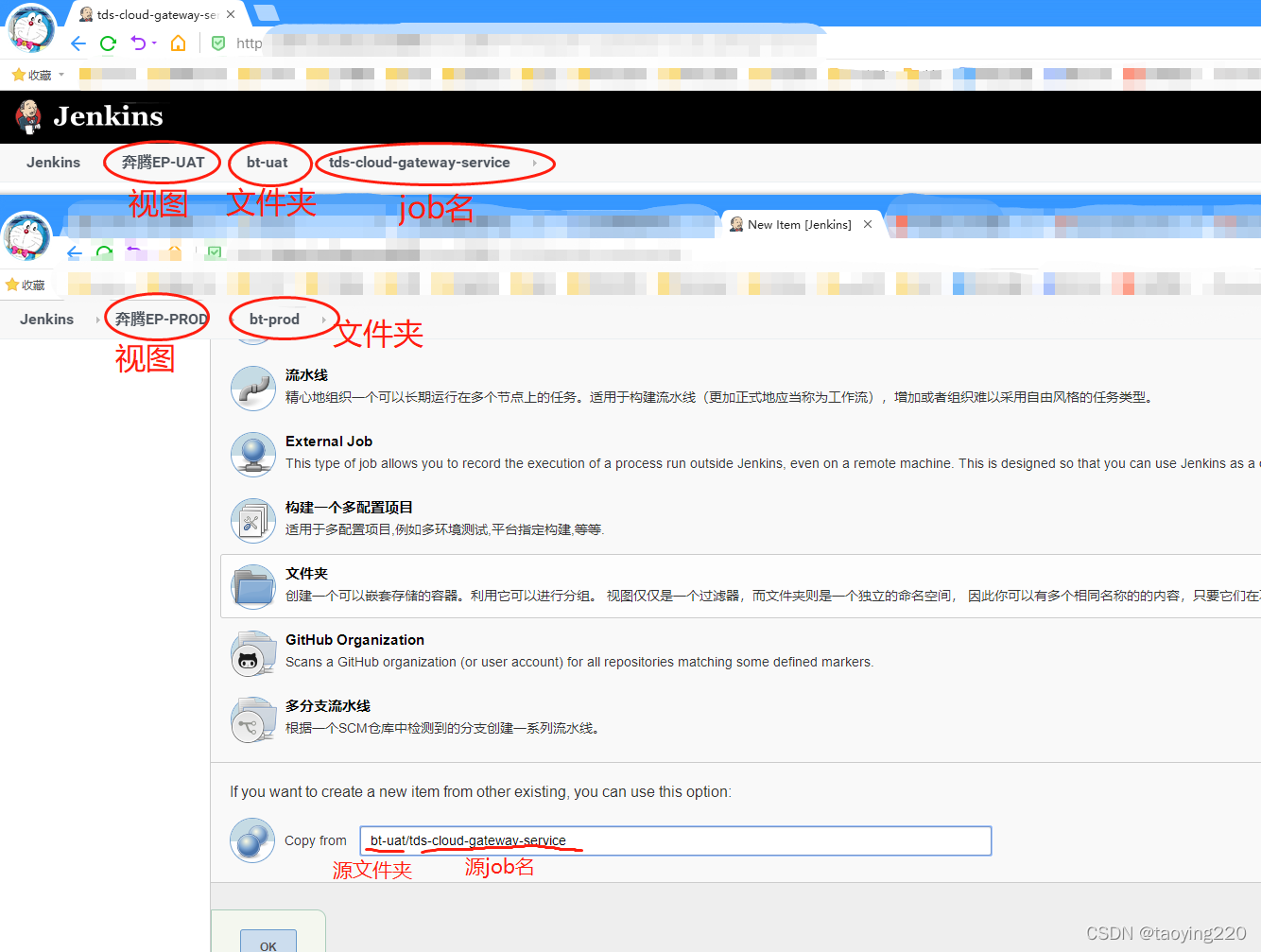The height and width of the screenshot is (952, 1261).
Task: Click the undo/restore arrow in upper browser toolbar
Action: (139, 43)
